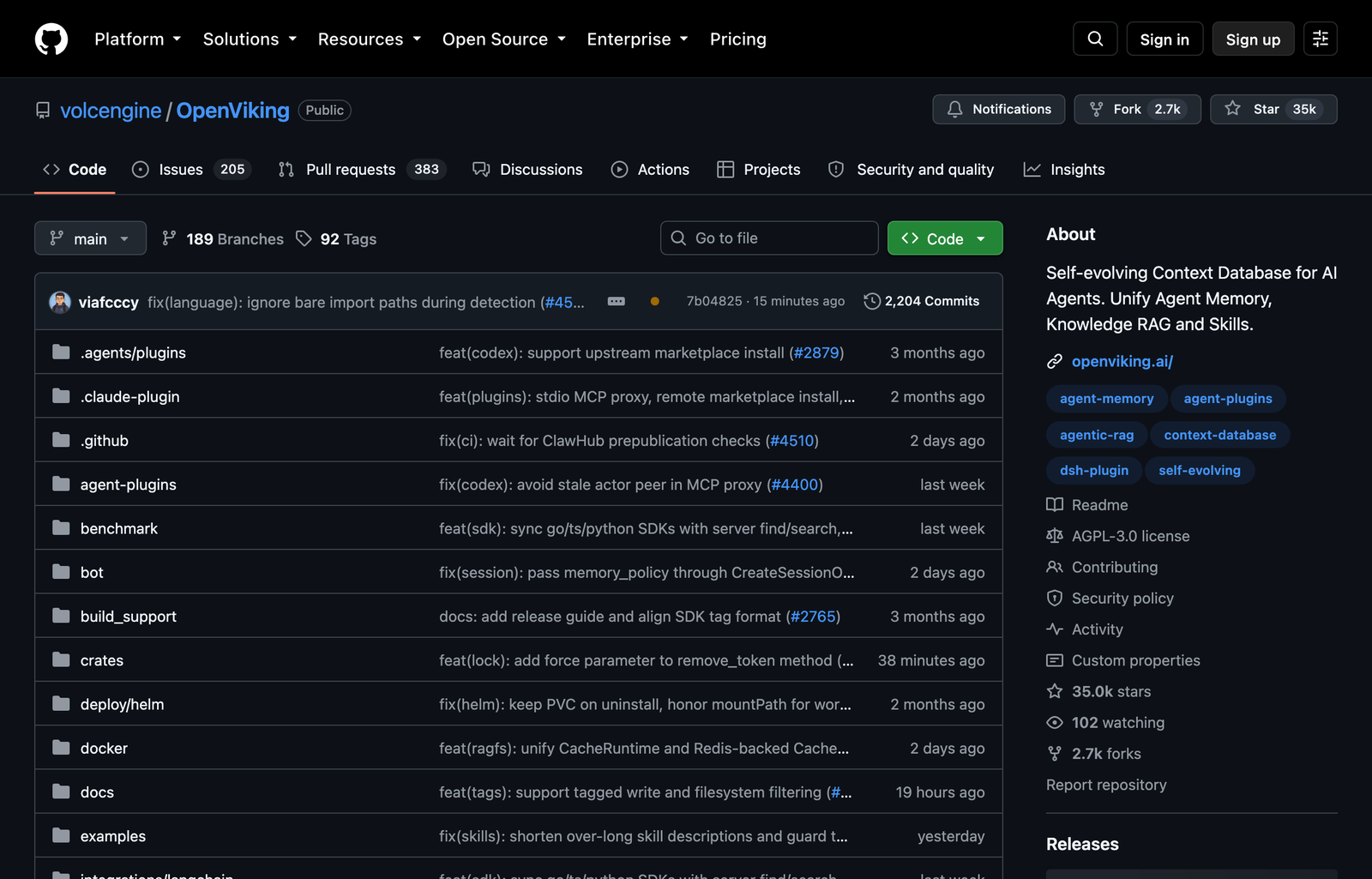This screenshot has width=1372, height=879.
Task: Click the branch icon next to 189 Branches
Action: point(170,238)
